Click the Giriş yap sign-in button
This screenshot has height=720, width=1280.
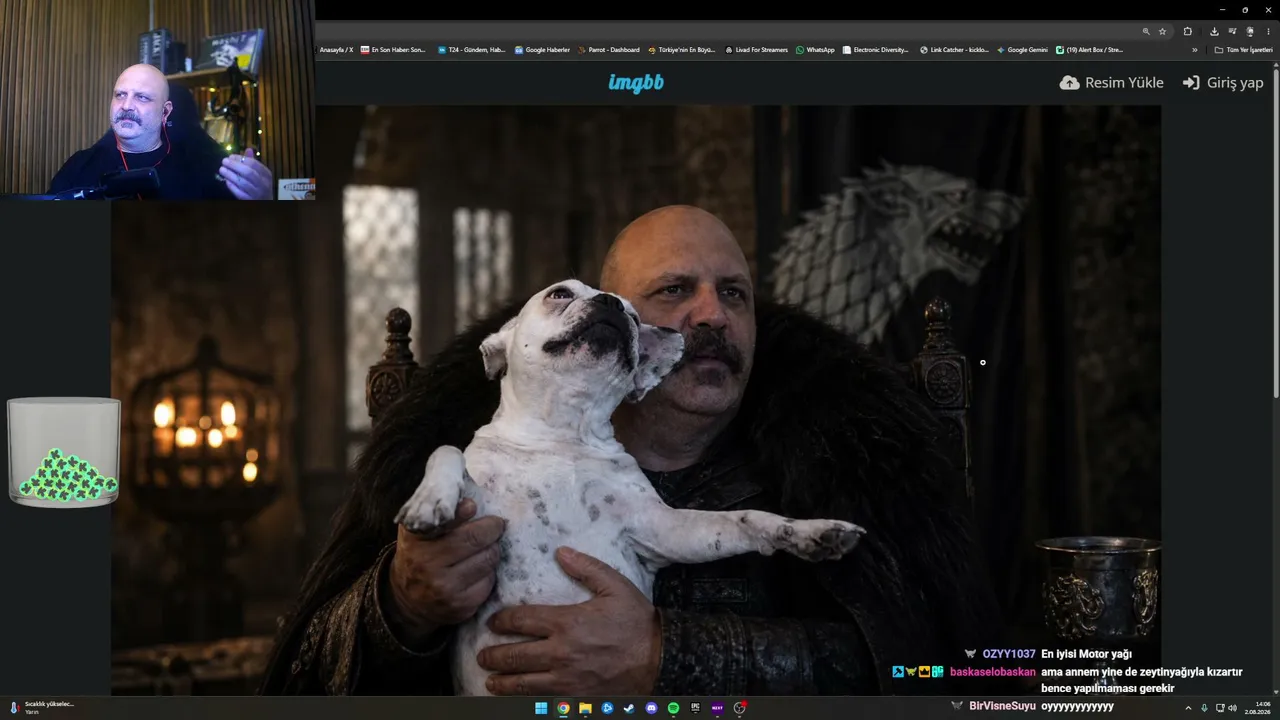pyautogui.click(x=1223, y=83)
